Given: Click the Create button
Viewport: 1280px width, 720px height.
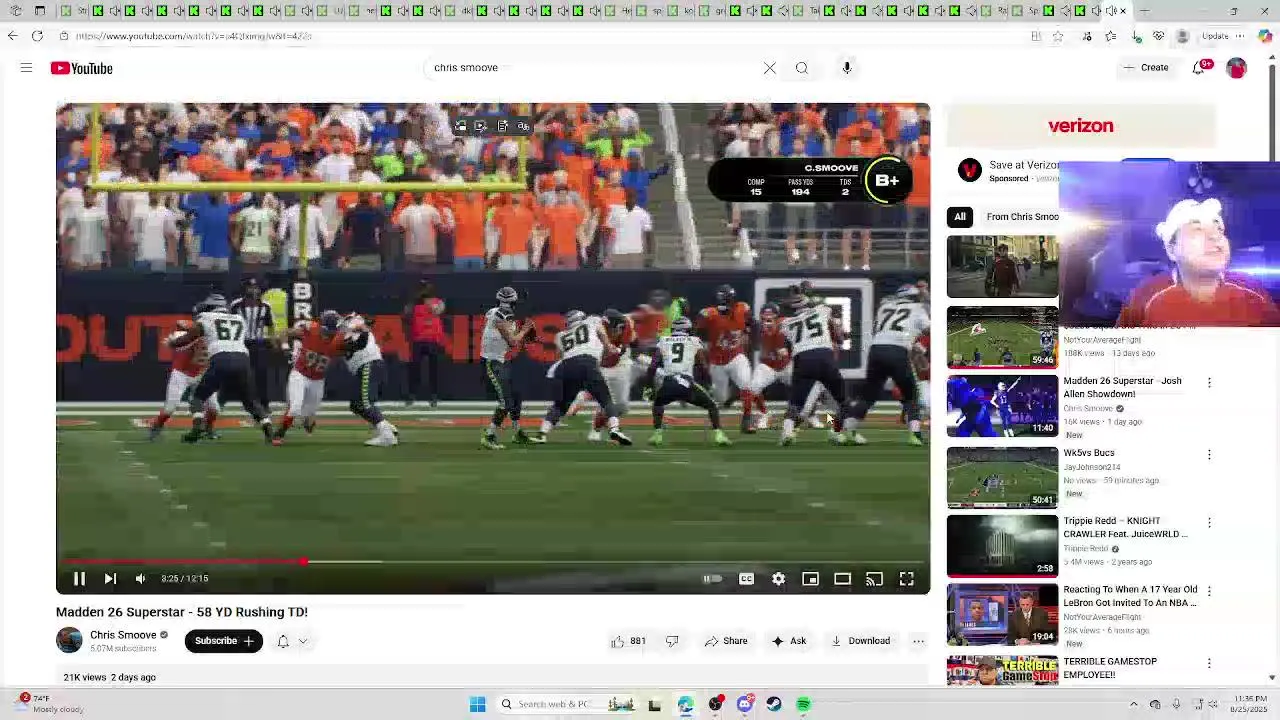Looking at the screenshot, I should 1145,68.
